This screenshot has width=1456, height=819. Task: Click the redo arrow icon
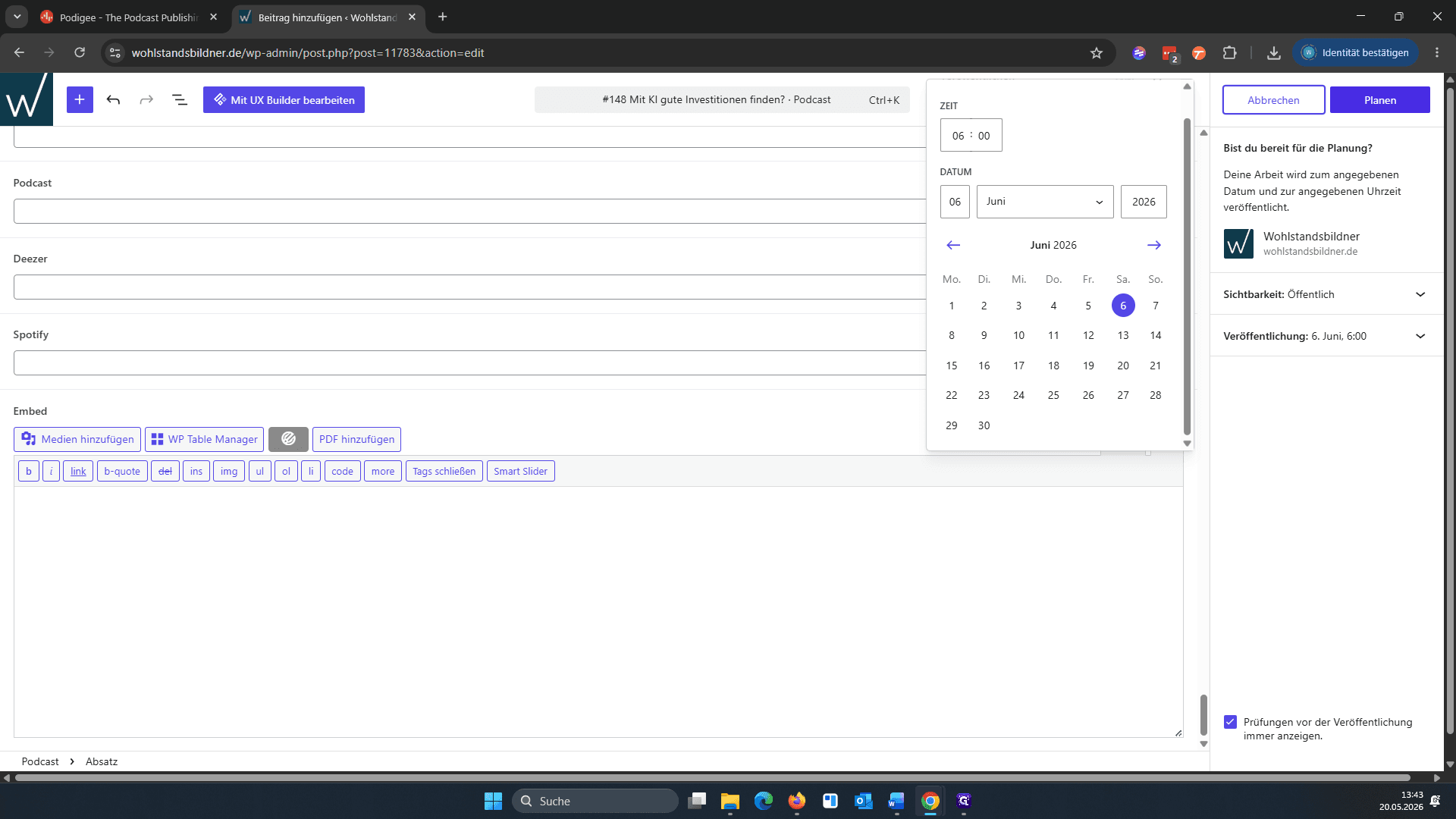[146, 99]
